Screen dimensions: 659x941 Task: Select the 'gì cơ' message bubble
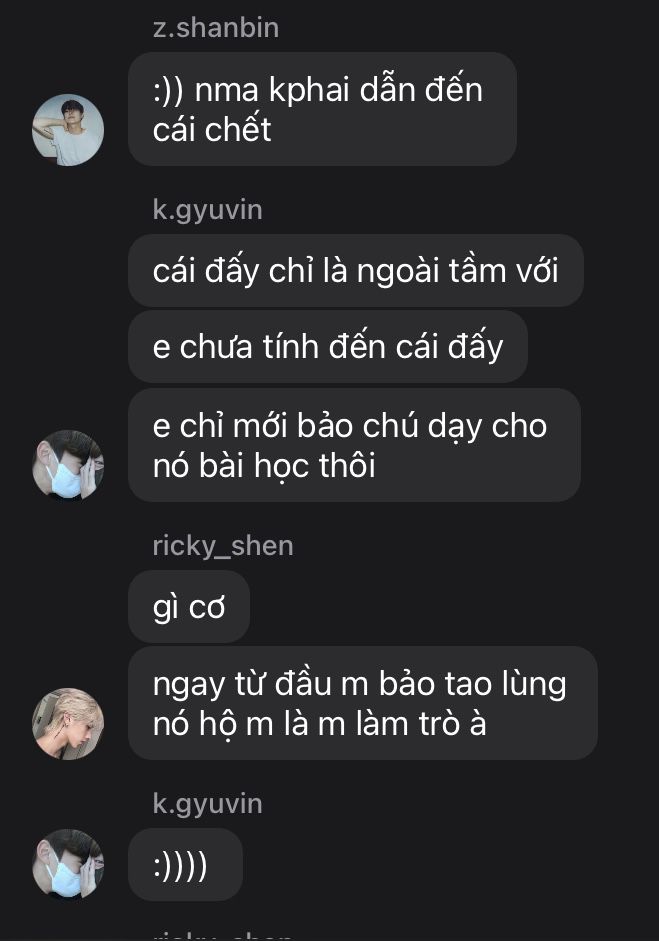[x=189, y=607]
